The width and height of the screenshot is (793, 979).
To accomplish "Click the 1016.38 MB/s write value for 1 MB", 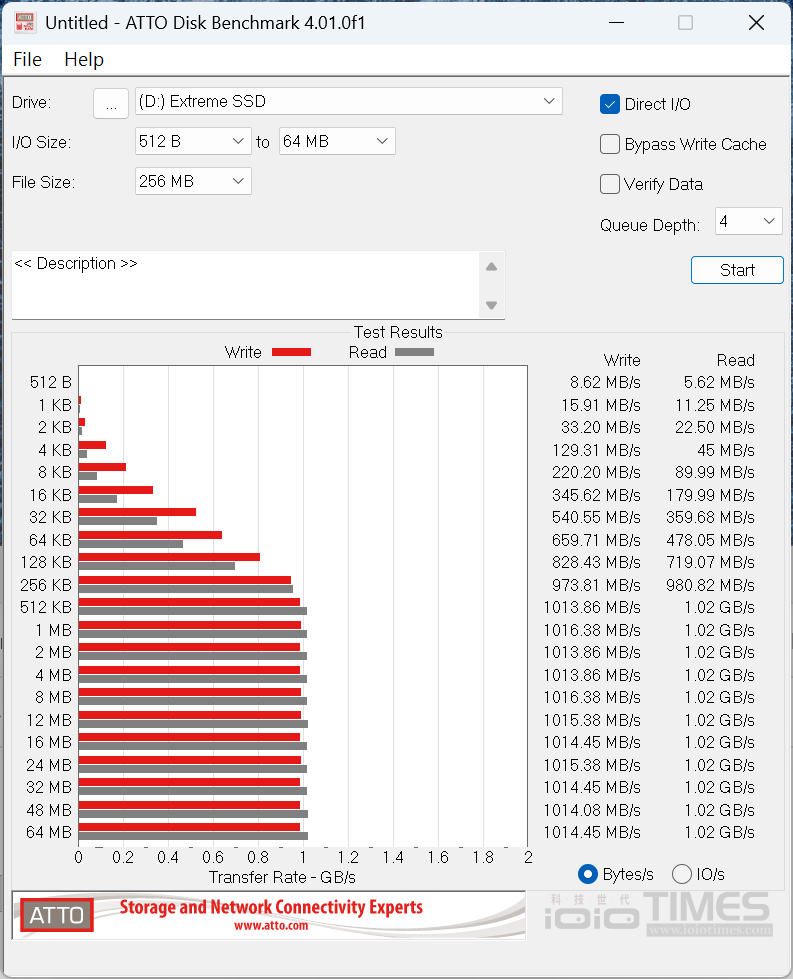I will pyautogui.click(x=592, y=630).
